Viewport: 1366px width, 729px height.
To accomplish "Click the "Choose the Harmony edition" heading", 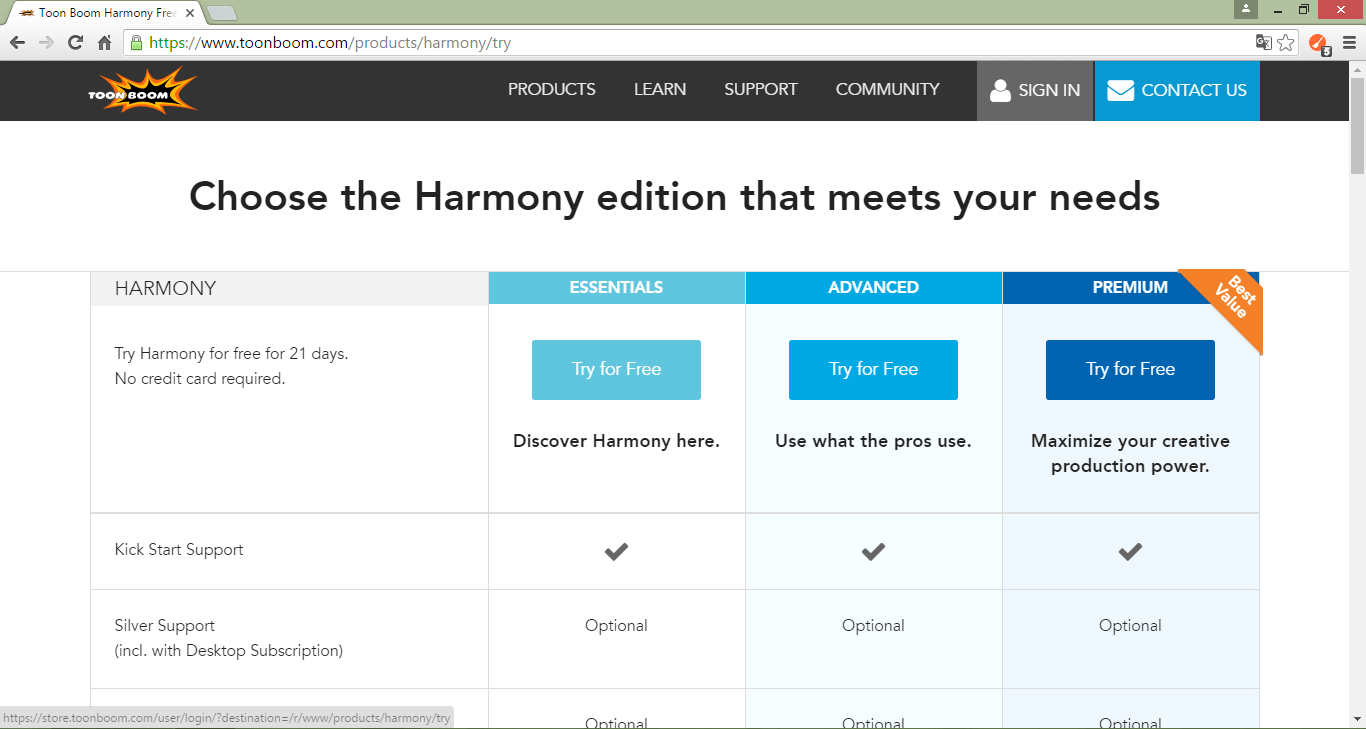I will (675, 197).
